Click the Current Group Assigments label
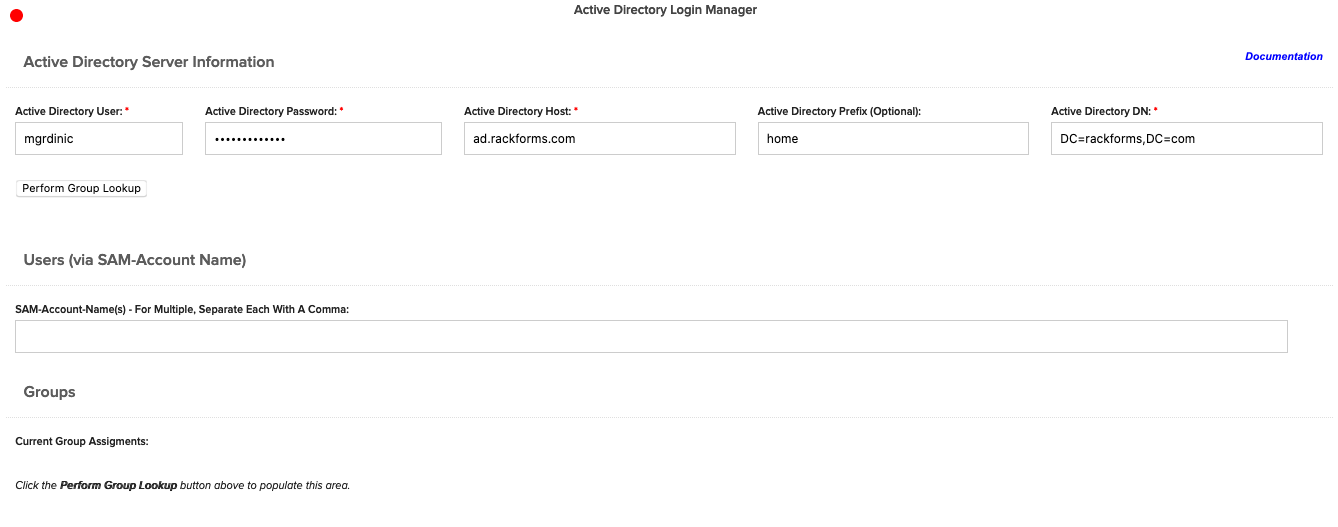 click(x=82, y=441)
